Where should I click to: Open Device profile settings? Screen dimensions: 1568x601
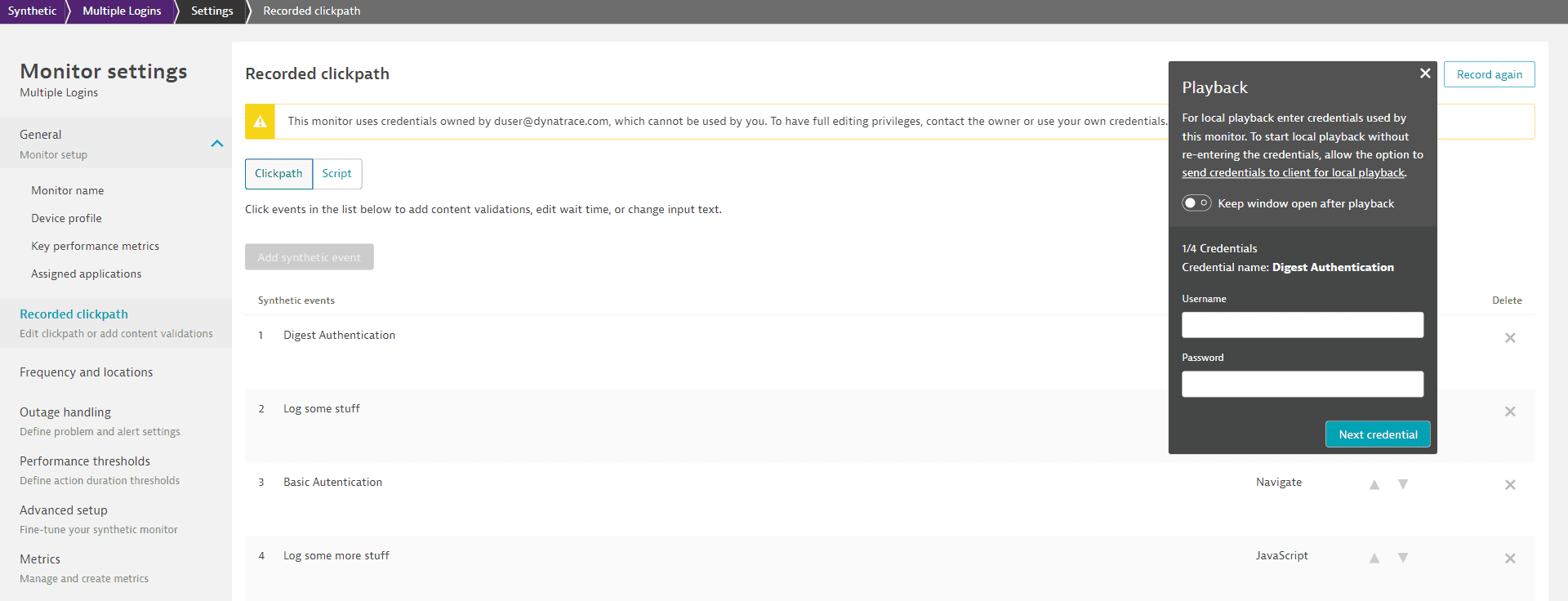coord(66,219)
